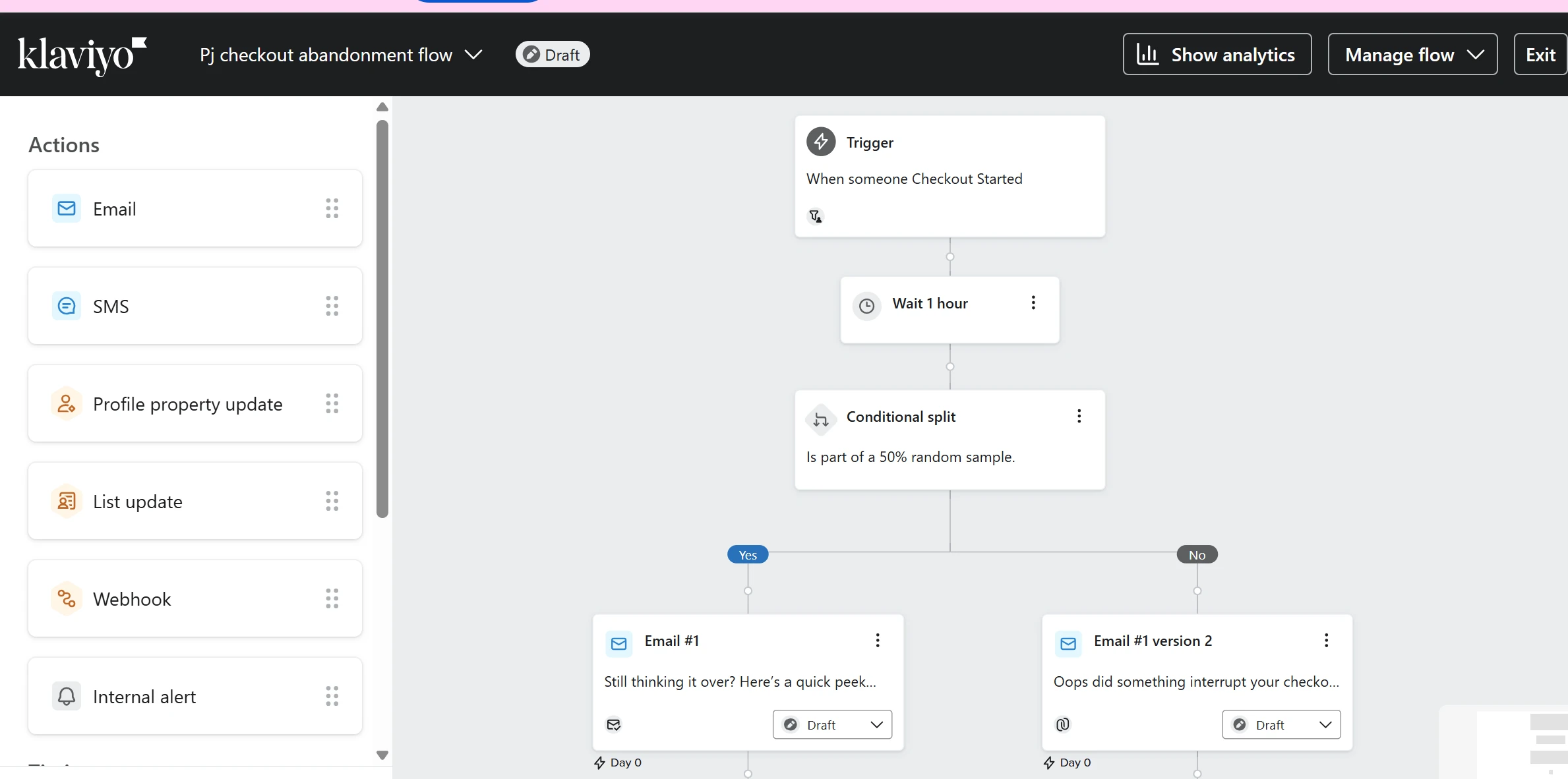Open Email #1 Draft status dropdown
Image resolution: width=1568 pixels, height=779 pixels.
(832, 724)
